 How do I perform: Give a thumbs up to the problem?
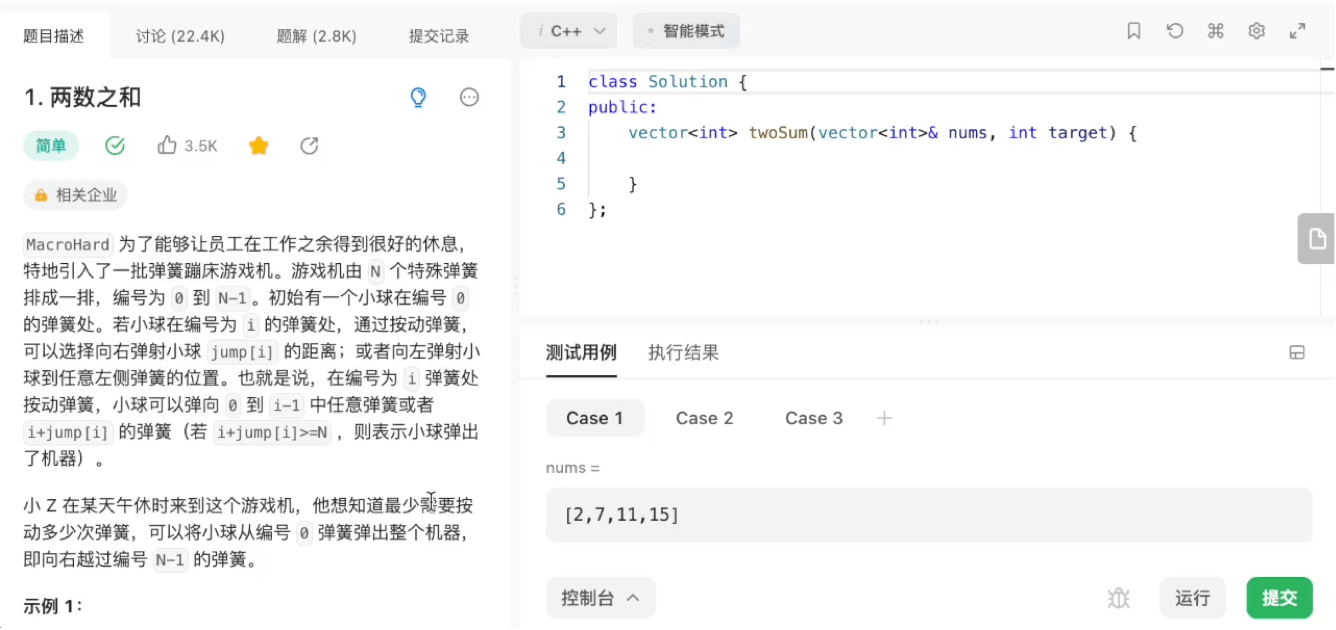[166, 145]
